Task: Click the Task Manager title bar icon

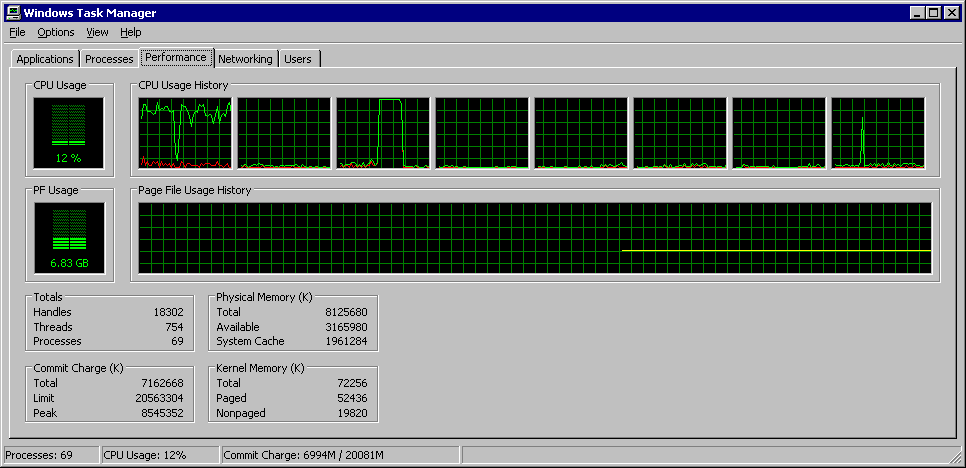Action: [14, 12]
